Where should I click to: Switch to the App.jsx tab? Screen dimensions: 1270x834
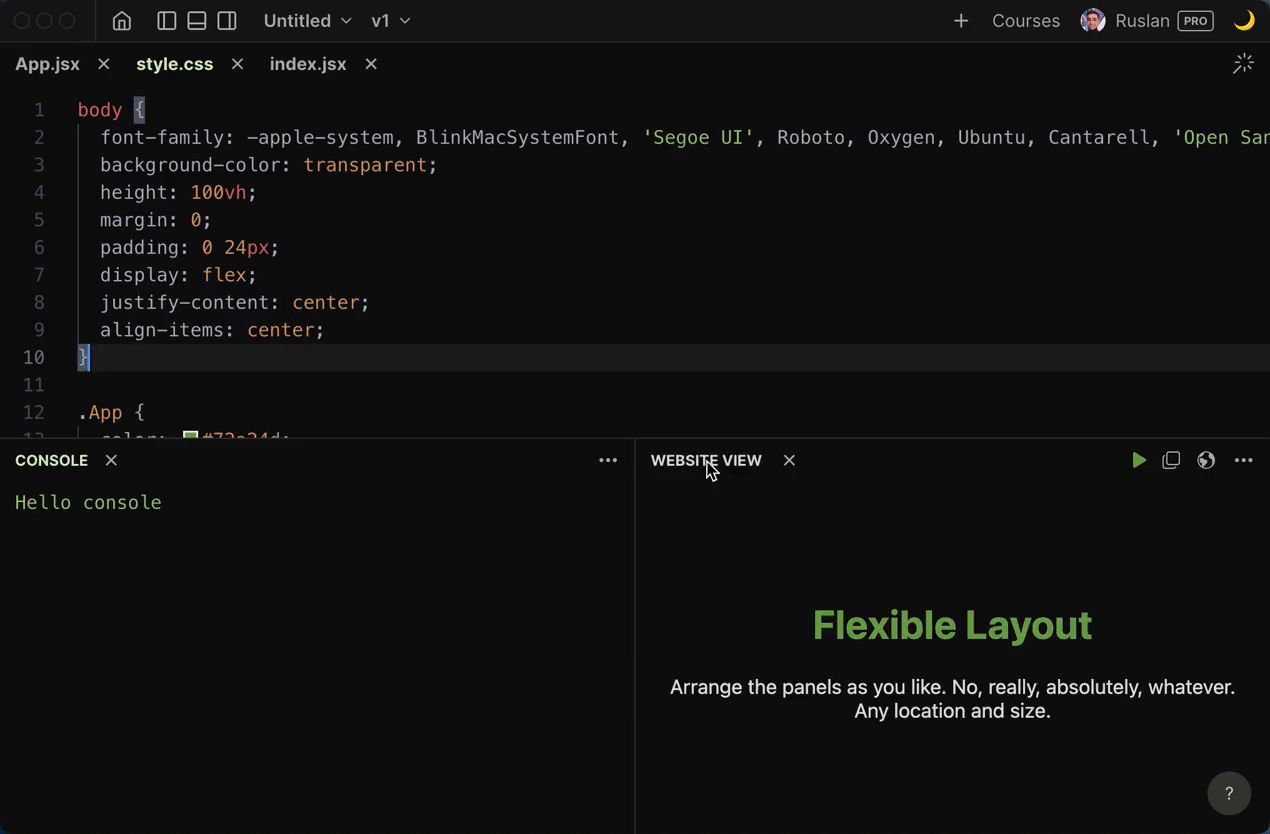pos(47,64)
